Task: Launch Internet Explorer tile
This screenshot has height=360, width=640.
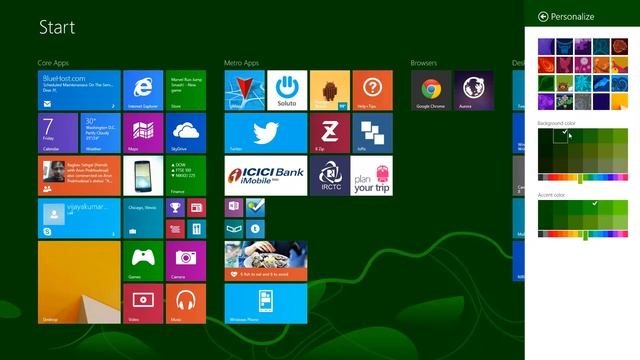Action: 143,90
